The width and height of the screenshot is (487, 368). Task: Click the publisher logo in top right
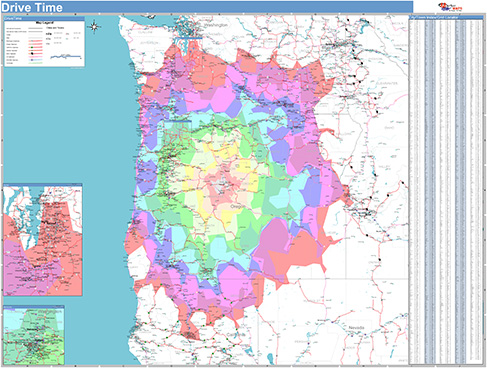(450, 7)
